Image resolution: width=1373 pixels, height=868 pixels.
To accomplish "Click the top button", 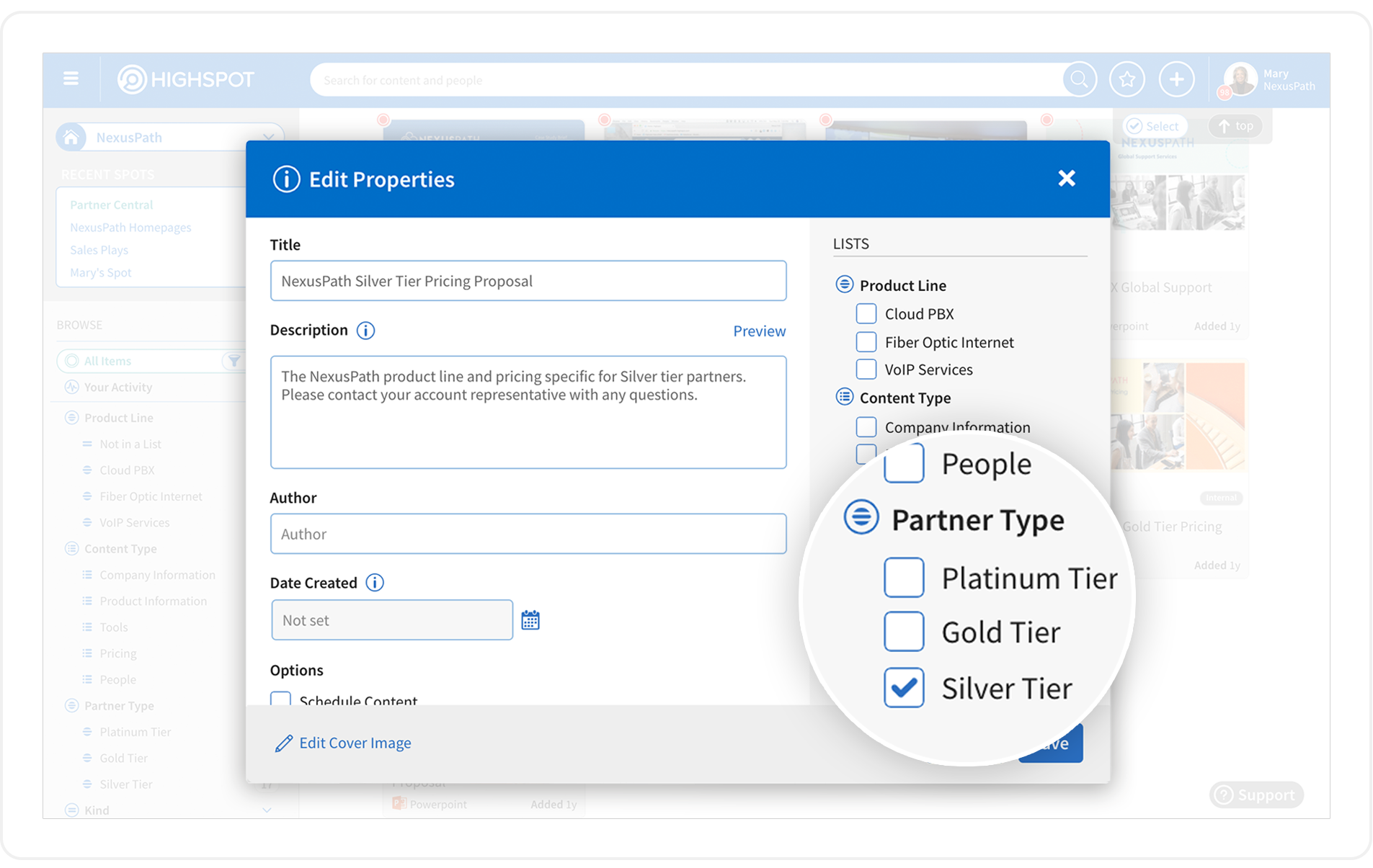I will click(1237, 126).
